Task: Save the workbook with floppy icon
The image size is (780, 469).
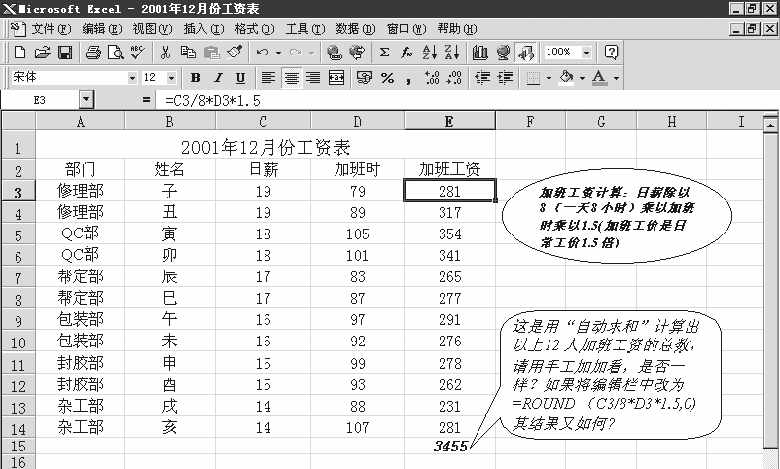Action: click(x=65, y=52)
